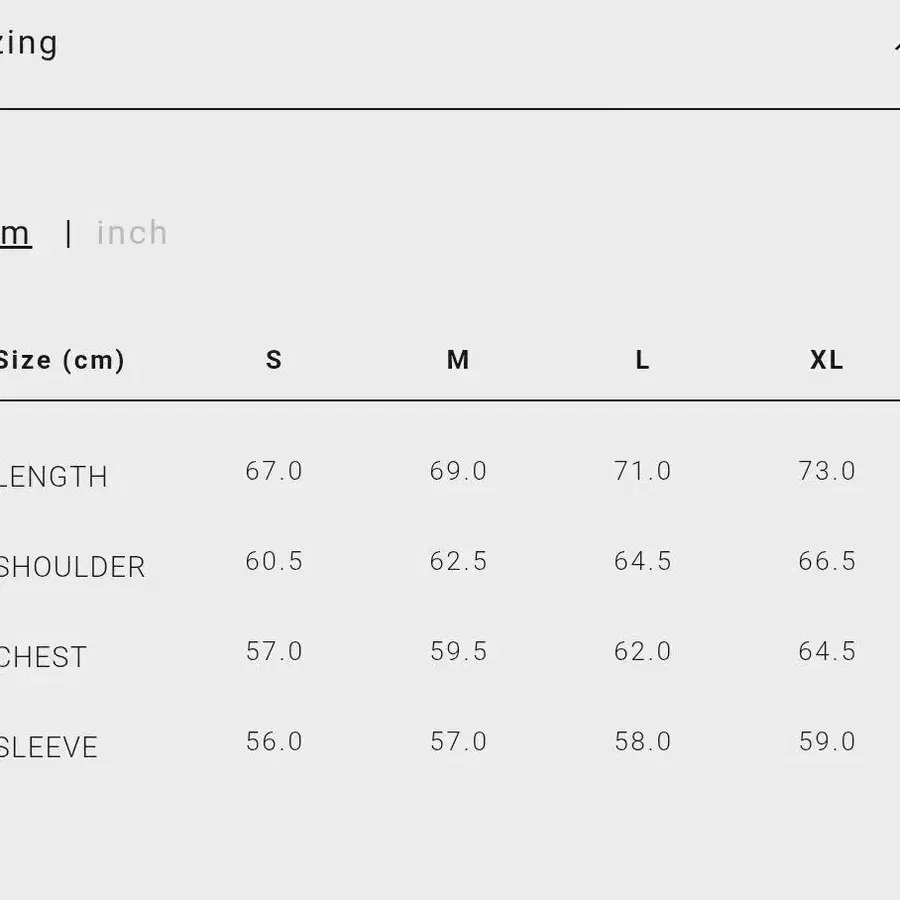The height and width of the screenshot is (900, 900).
Task: Click the 59.0 sleeve value for XL
Action: coord(827,741)
